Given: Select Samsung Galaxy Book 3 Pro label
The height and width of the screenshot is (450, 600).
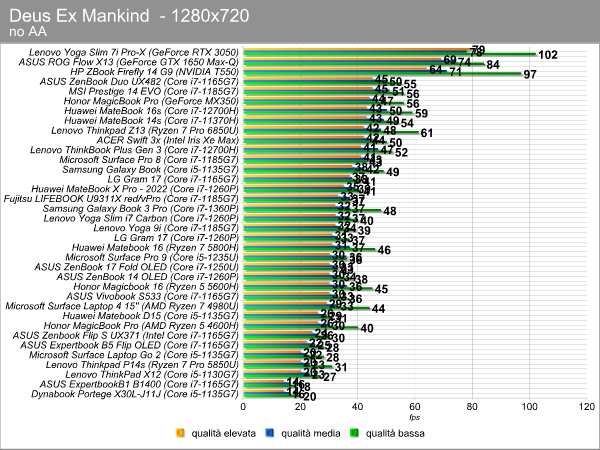Looking at the screenshot, I should (x=141, y=209).
